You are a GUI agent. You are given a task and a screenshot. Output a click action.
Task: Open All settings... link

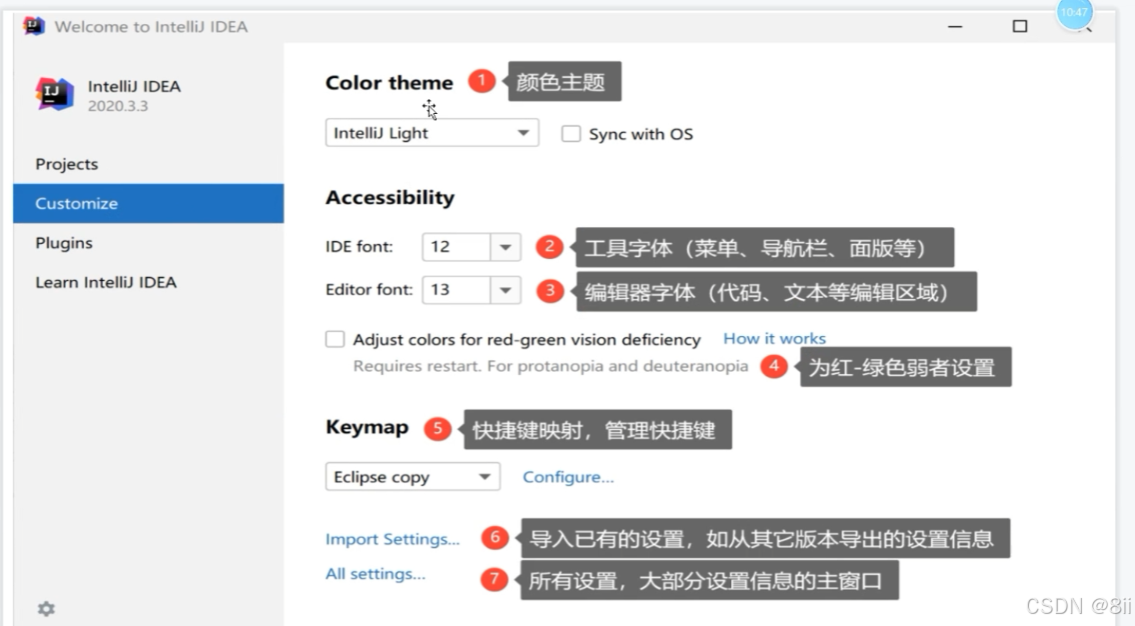click(375, 574)
